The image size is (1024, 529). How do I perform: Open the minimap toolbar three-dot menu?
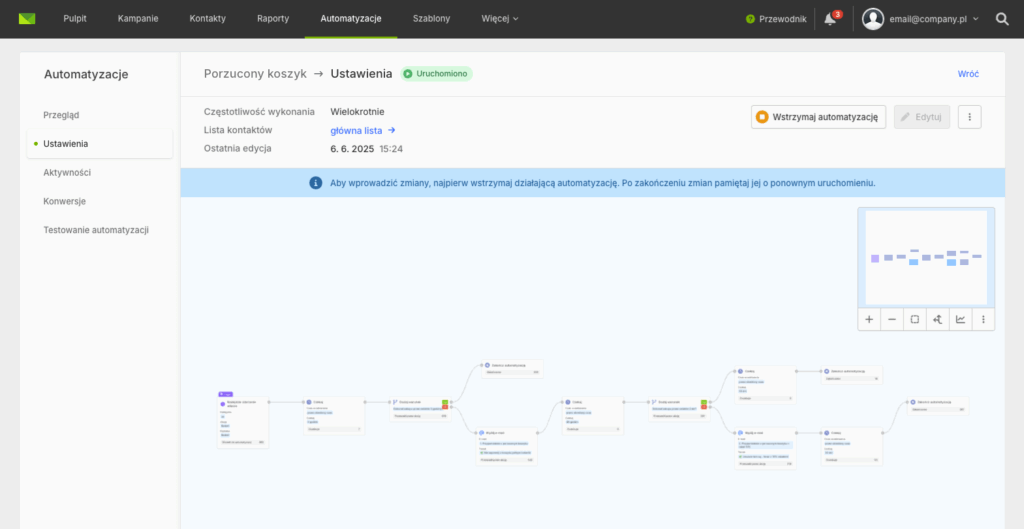tap(983, 319)
